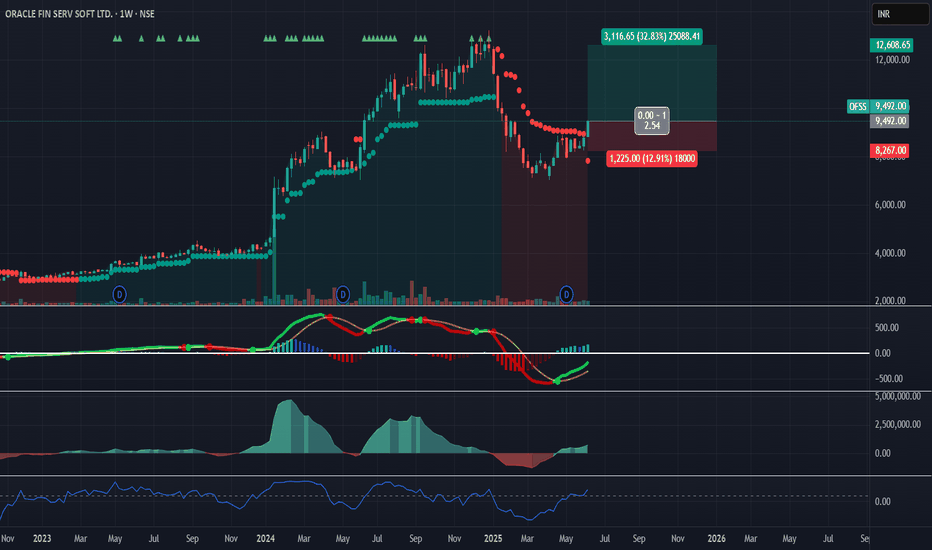Click the 2025 label on time axis
This screenshot has height=550, width=932.
pyautogui.click(x=493, y=538)
